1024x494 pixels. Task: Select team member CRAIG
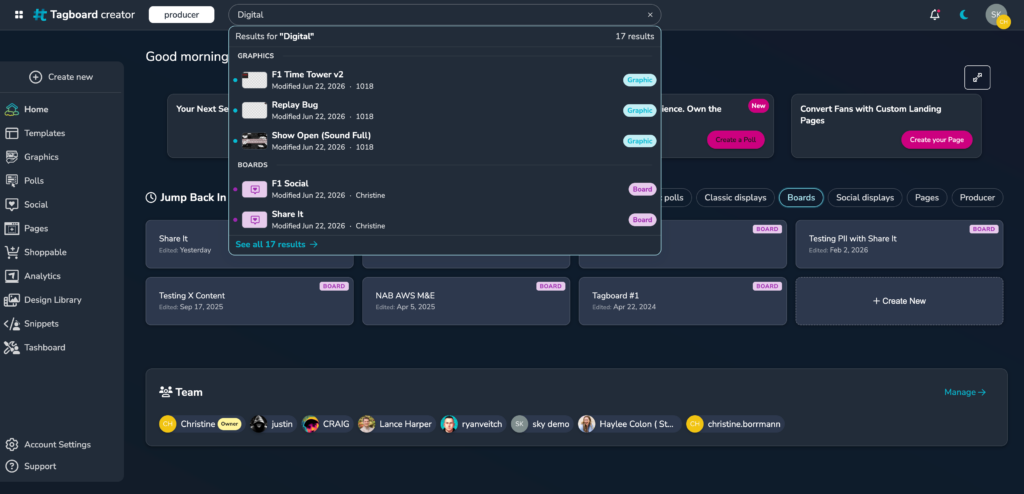(x=327, y=424)
